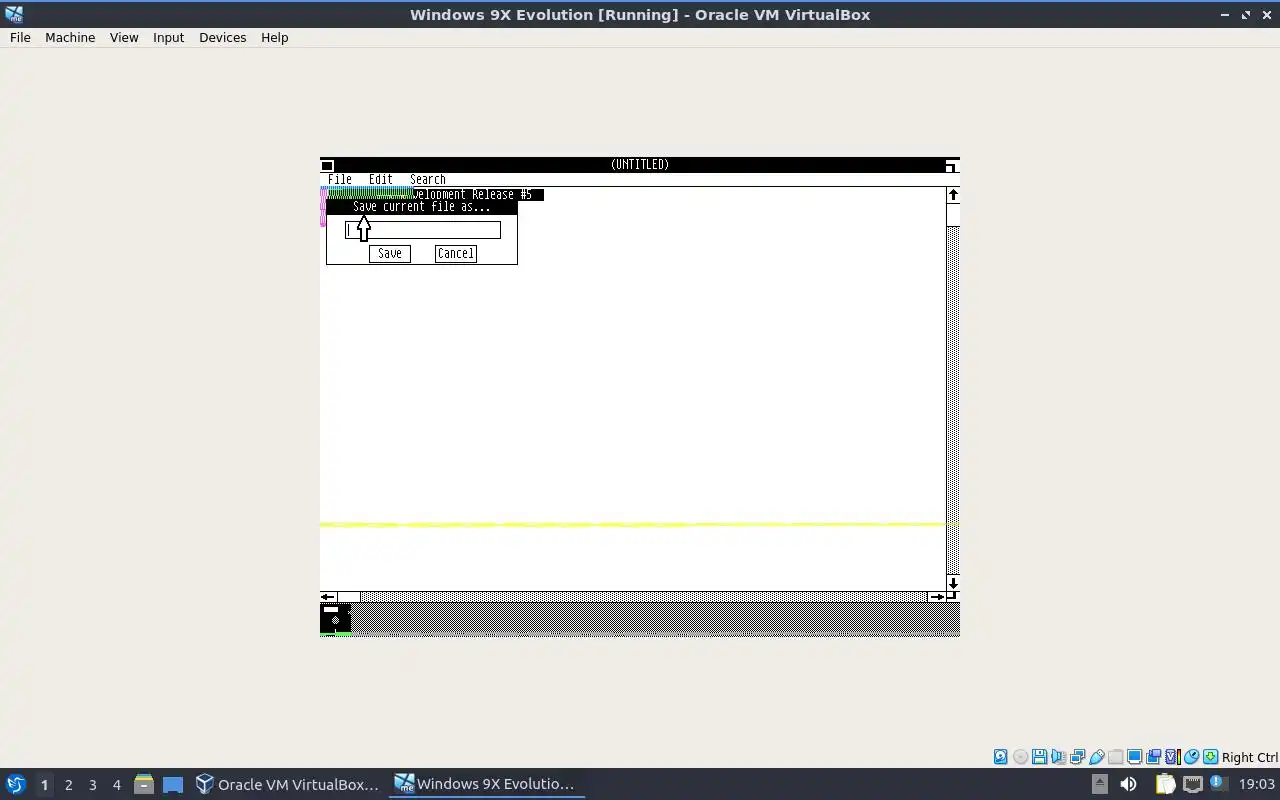Click the floppy disk indicator icon
Screen dimensions: 1280x800
pos(1039,757)
